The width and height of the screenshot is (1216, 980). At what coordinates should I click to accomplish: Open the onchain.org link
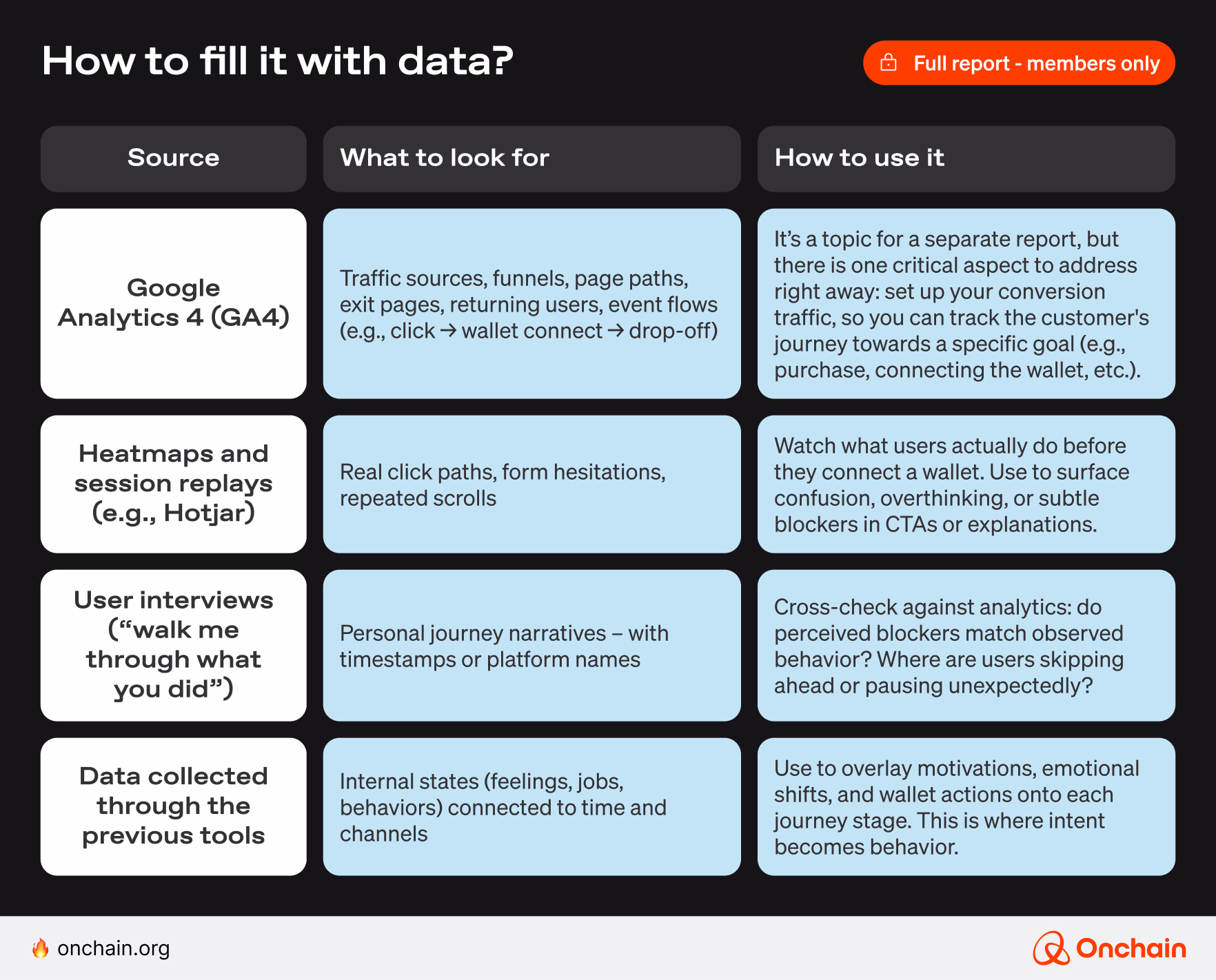[x=113, y=948]
